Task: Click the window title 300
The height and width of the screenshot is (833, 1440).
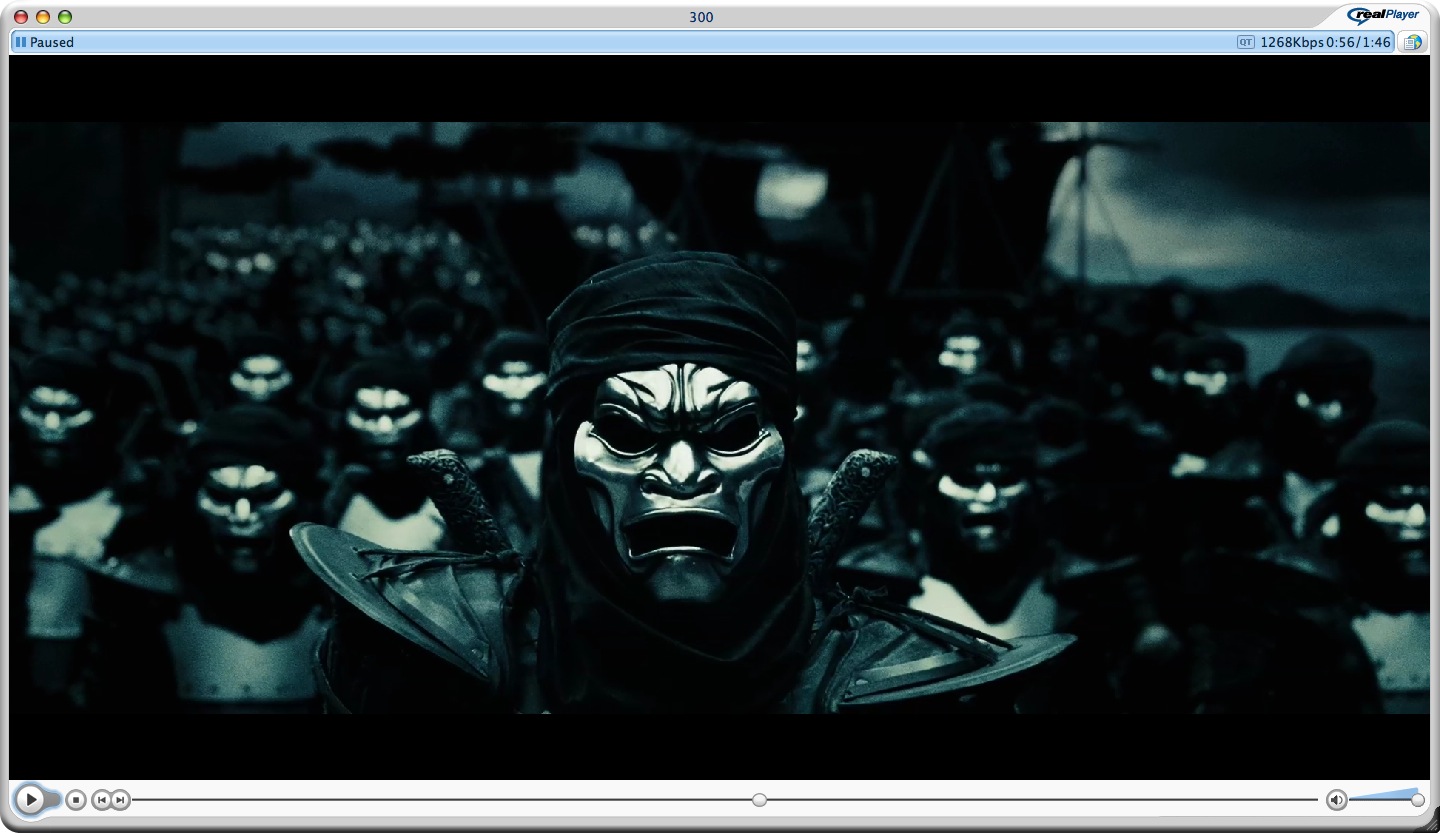Action: tap(701, 17)
